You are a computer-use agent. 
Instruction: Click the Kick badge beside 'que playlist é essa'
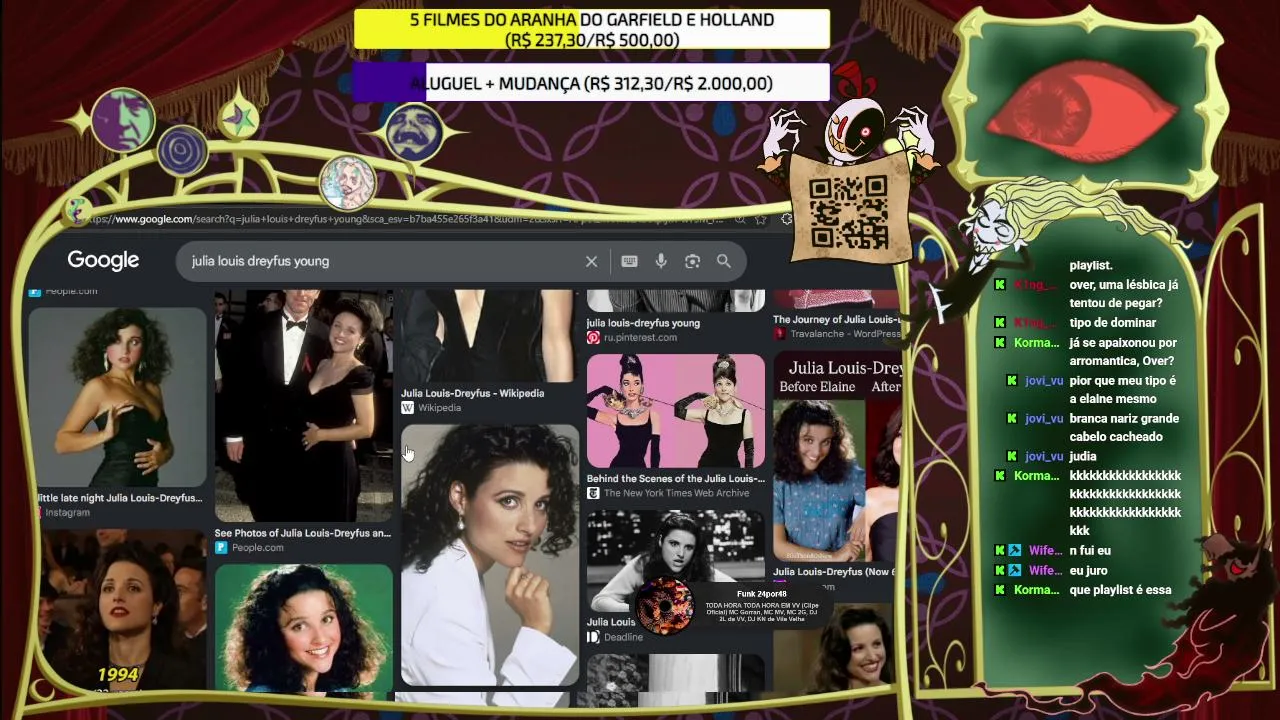pos(999,590)
